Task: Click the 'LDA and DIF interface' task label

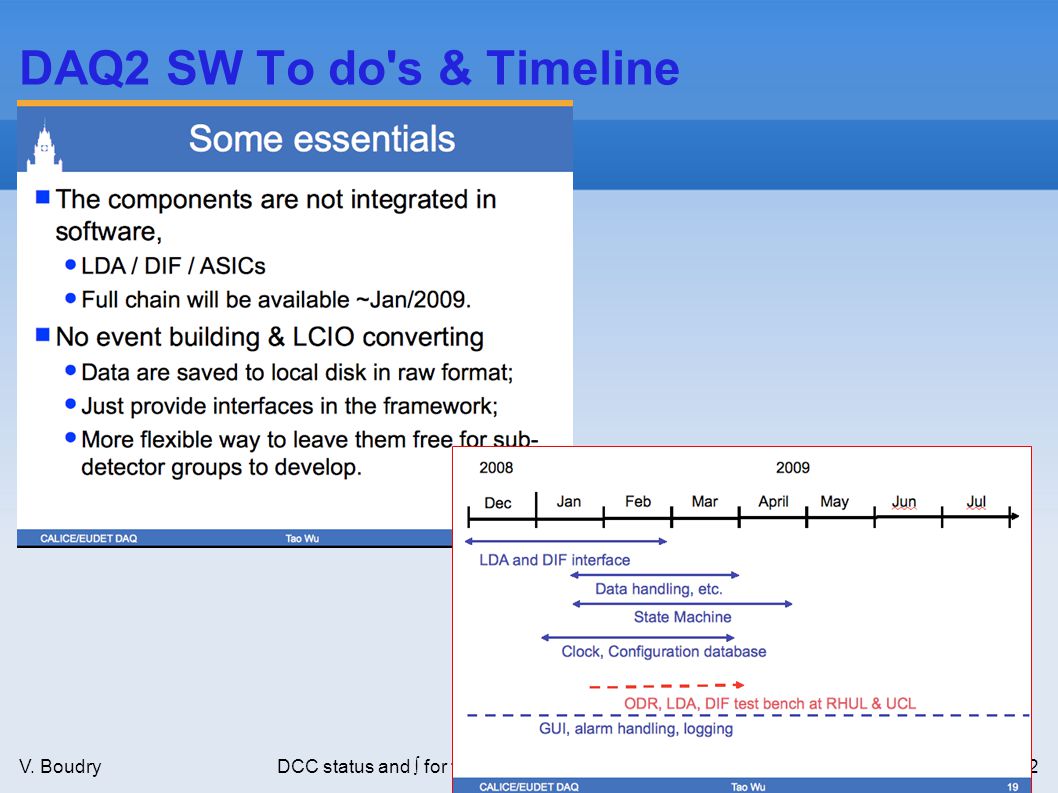Action: click(555, 560)
